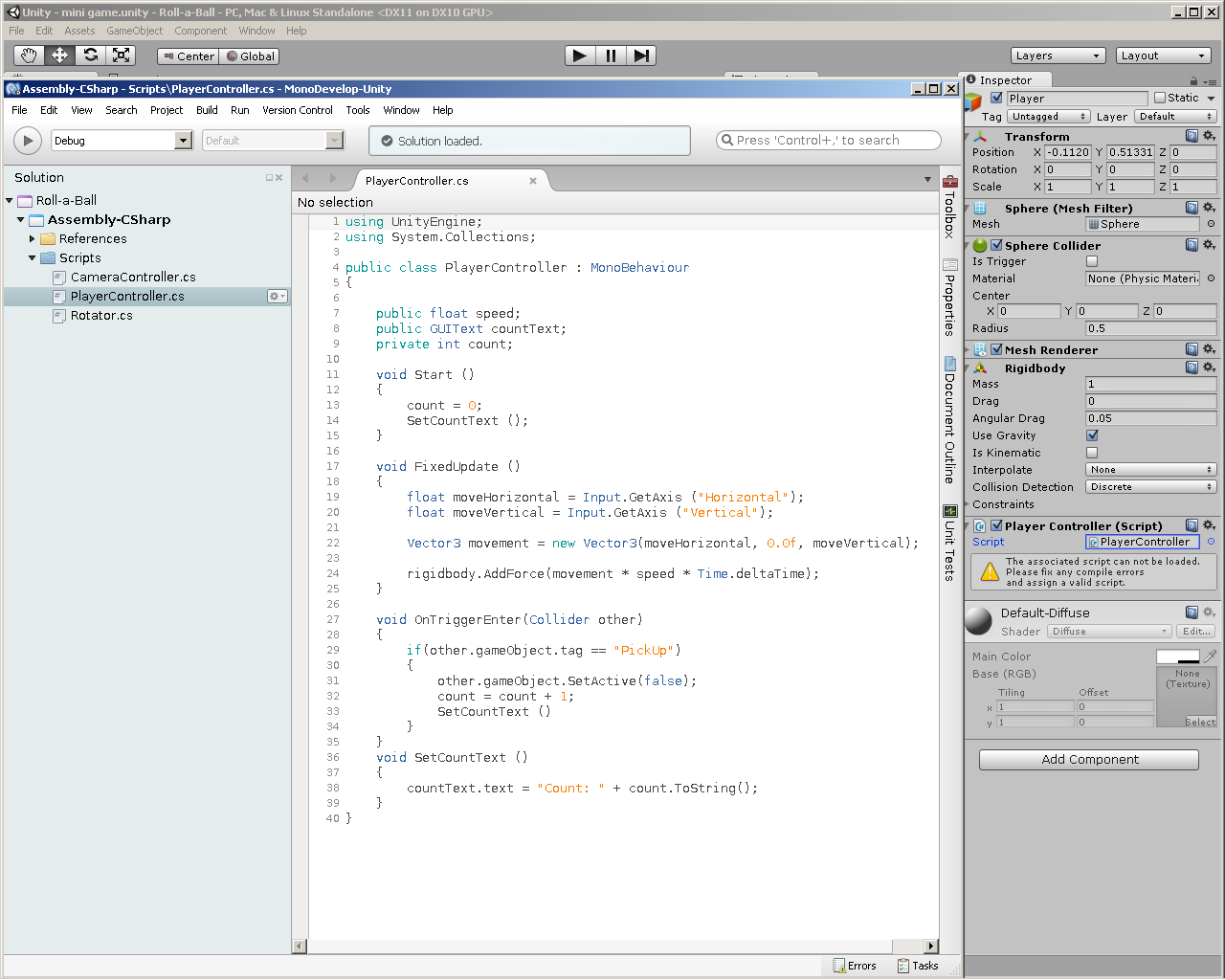
Task: Uncheck Use Gravity on Rigidbody
Action: [x=1092, y=435]
